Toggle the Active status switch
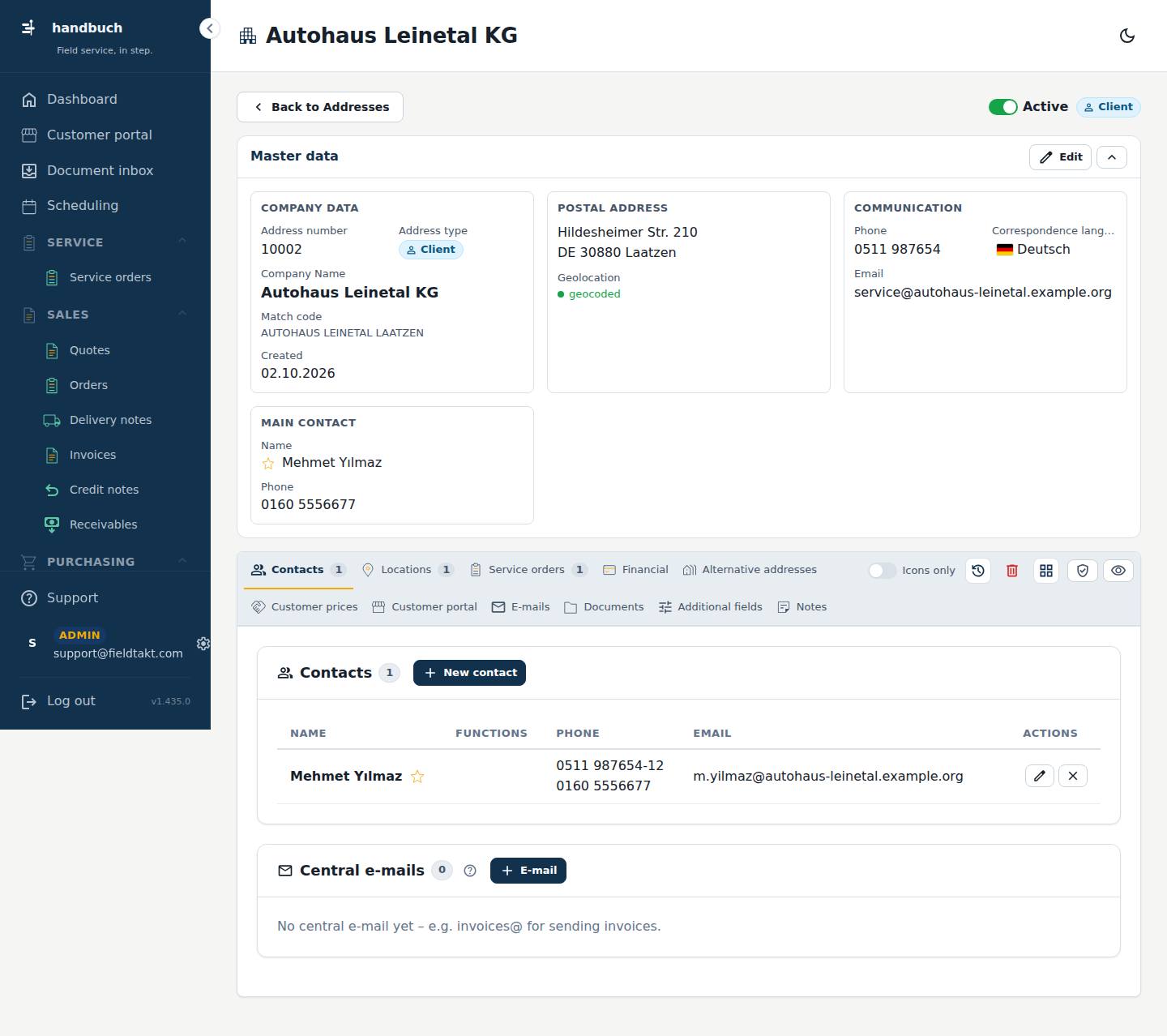Viewport: 1167px width, 1036px height. coord(1002,107)
